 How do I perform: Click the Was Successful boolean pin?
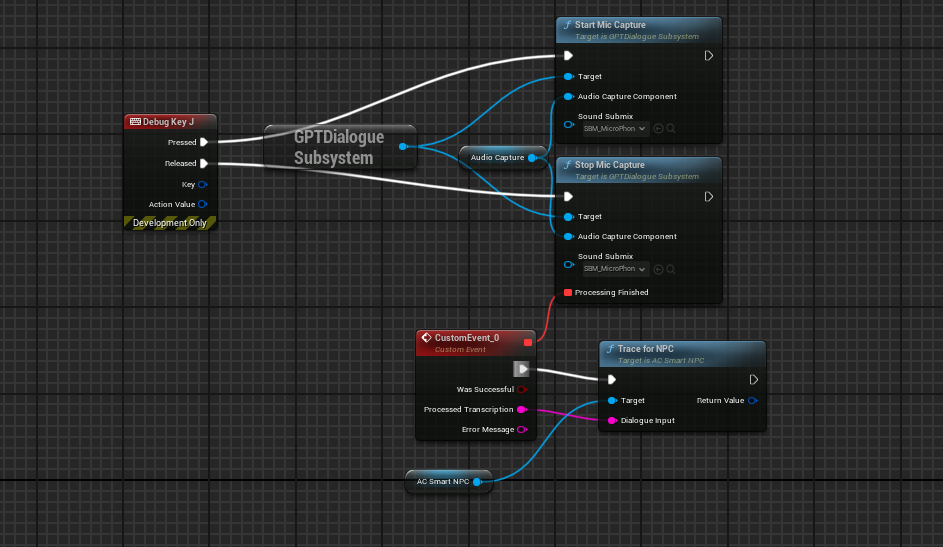pyautogui.click(x=522, y=389)
